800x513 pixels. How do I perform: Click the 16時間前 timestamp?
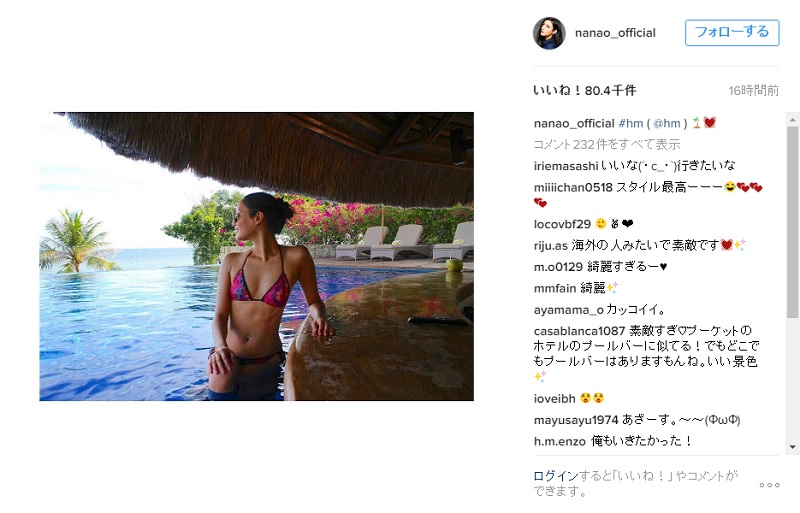754,91
